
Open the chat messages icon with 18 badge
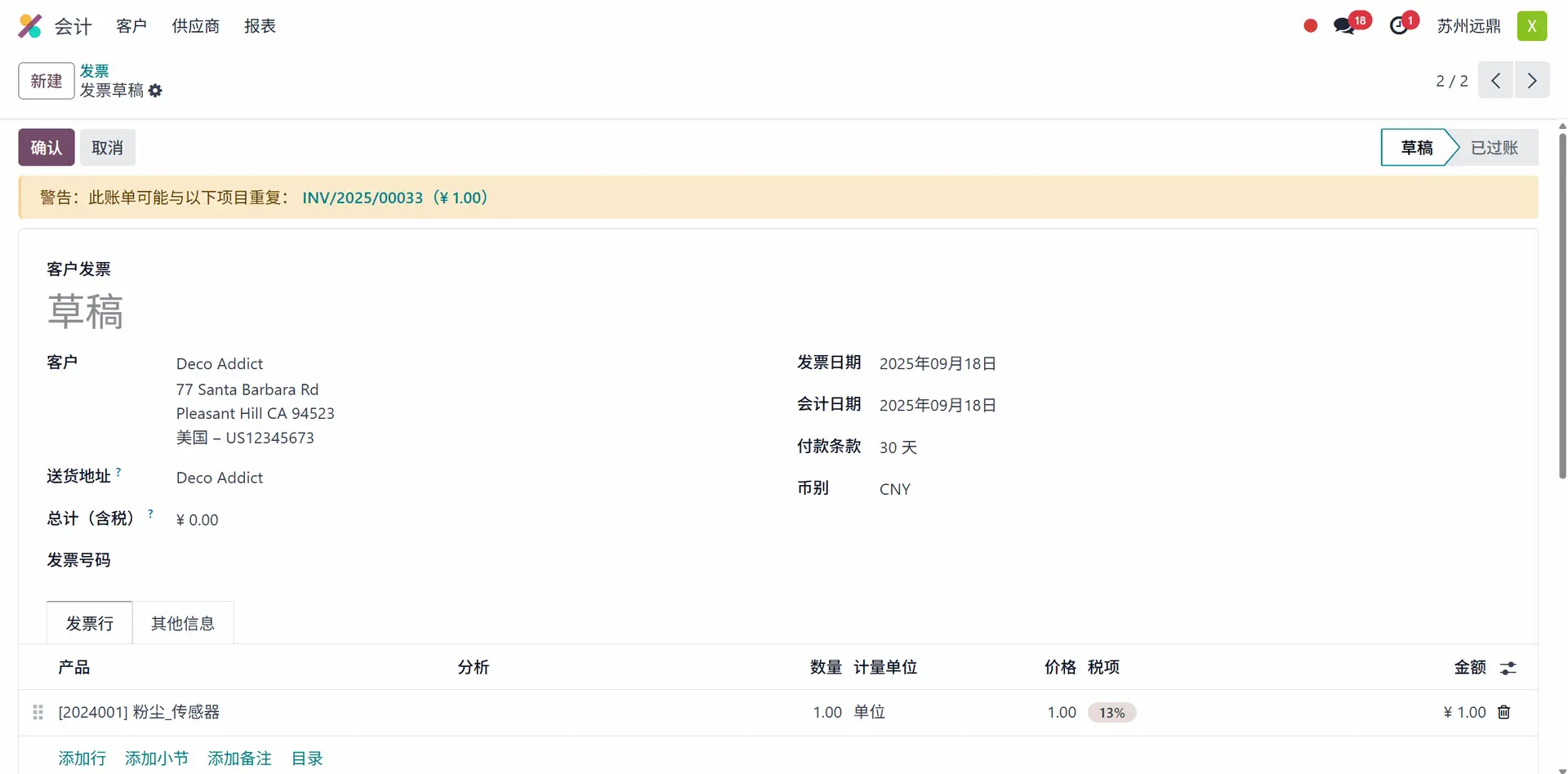(1343, 26)
